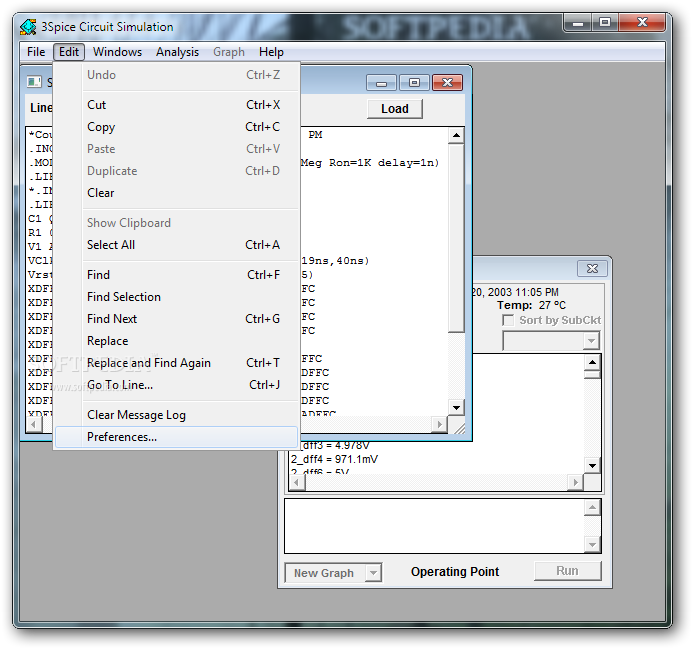
Task: Click netlist horizontal scroll left arrow
Action: (34, 424)
